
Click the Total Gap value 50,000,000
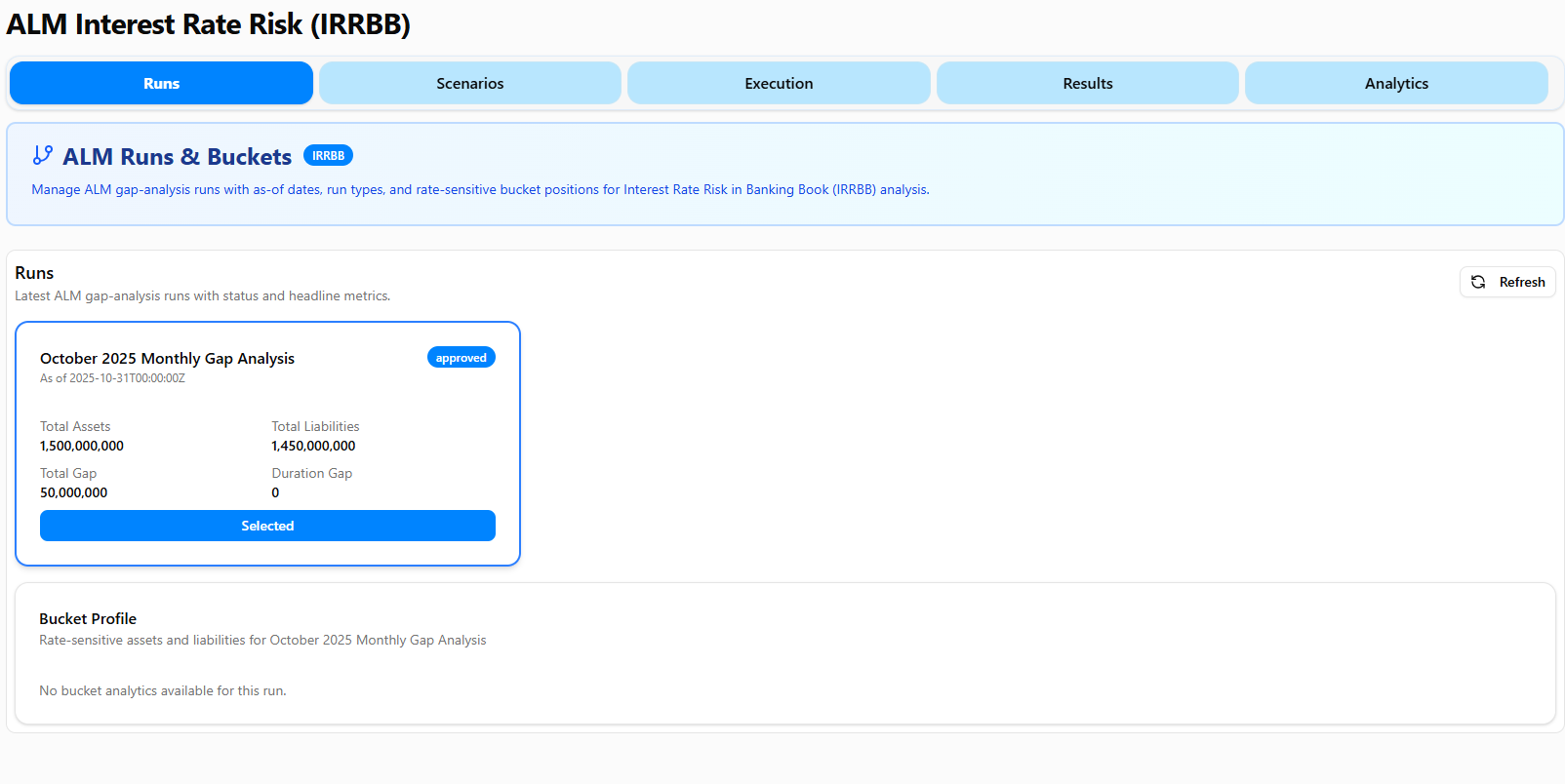tap(74, 492)
